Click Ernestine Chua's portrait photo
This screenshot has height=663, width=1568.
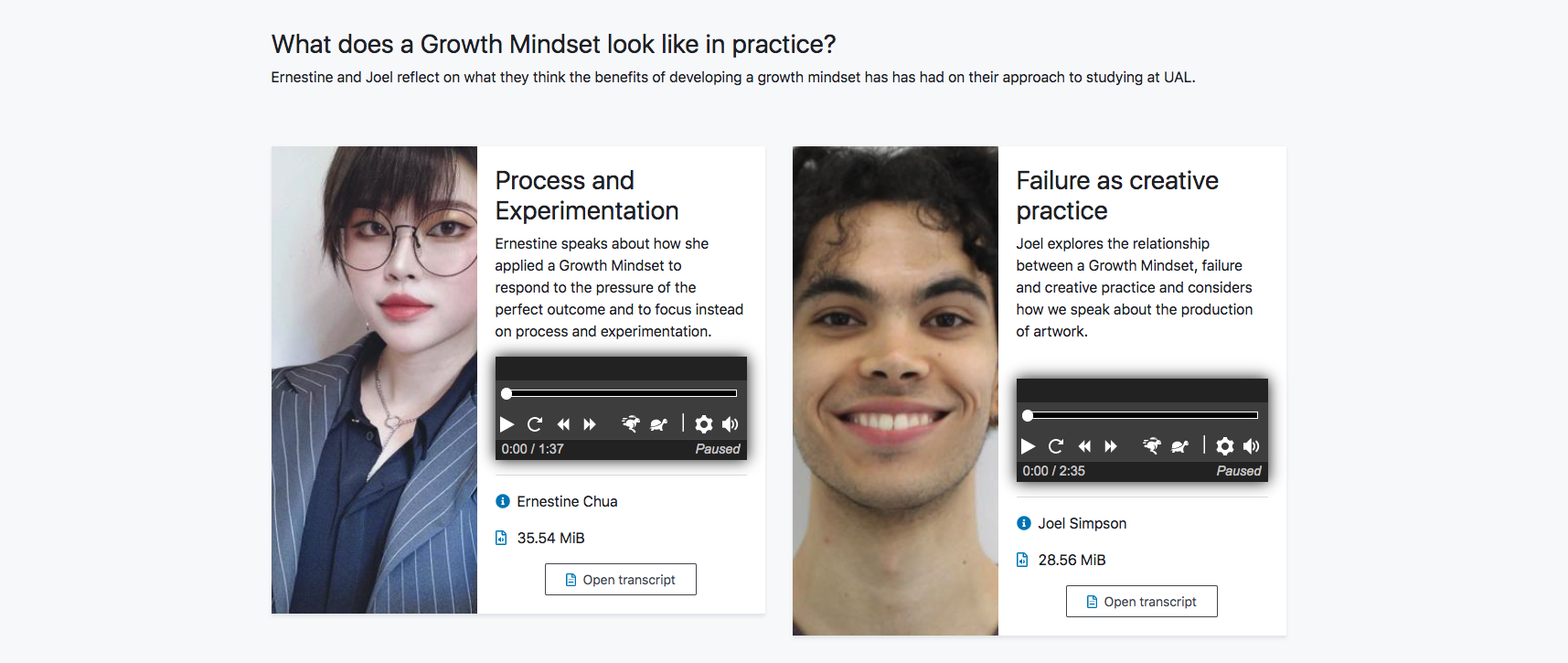(374, 380)
